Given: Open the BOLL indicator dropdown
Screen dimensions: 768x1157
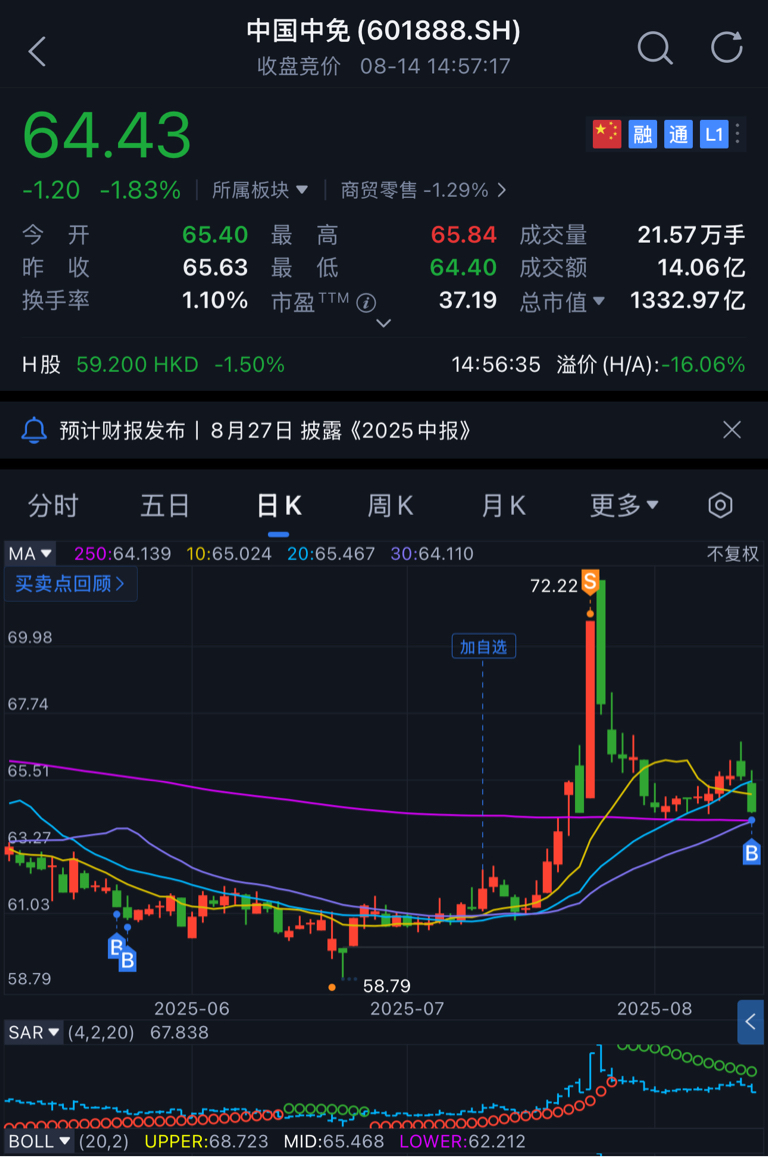Looking at the screenshot, I should click(39, 1142).
